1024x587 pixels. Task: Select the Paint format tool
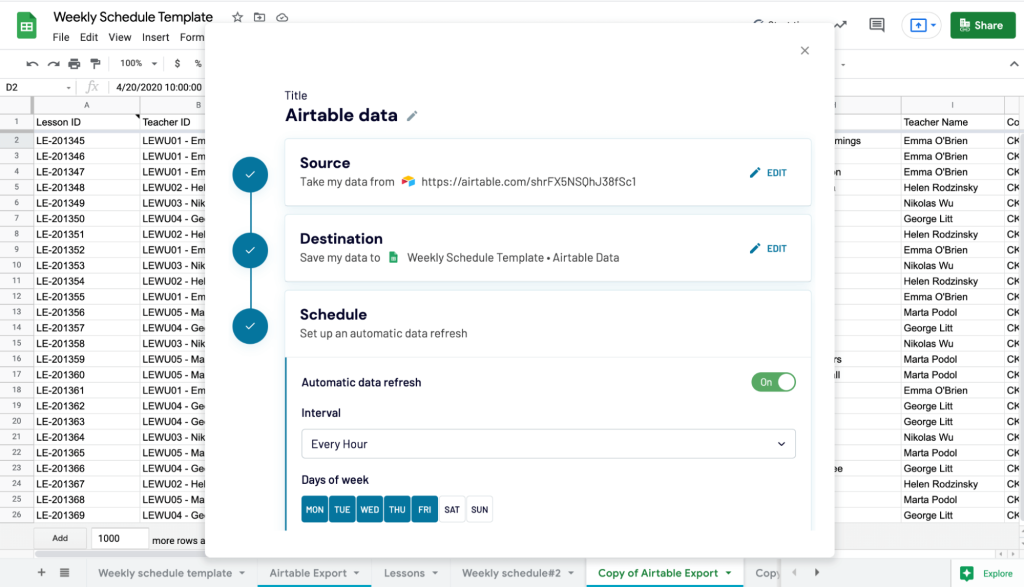click(x=96, y=62)
